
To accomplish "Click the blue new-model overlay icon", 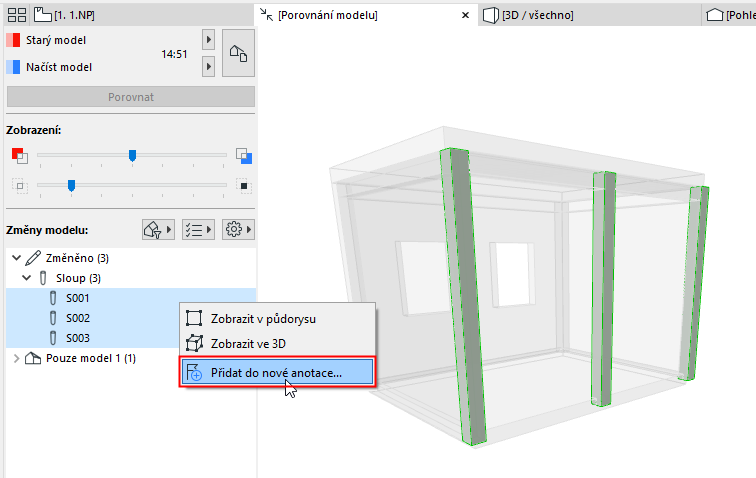I will (244, 156).
